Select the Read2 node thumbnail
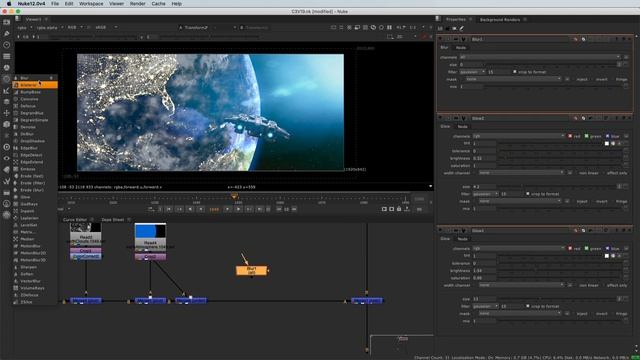This screenshot has width=640, height=360. click(x=86, y=228)
